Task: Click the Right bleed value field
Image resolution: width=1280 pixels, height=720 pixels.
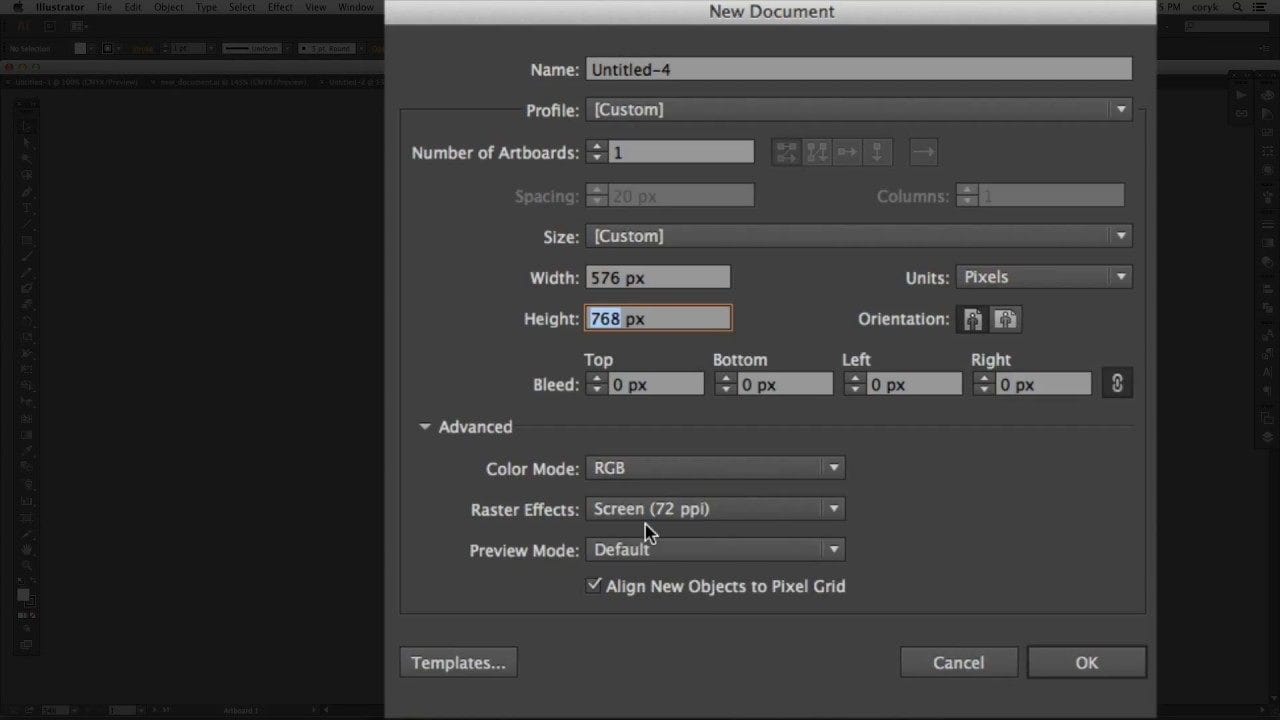Action: point(1043,384)
